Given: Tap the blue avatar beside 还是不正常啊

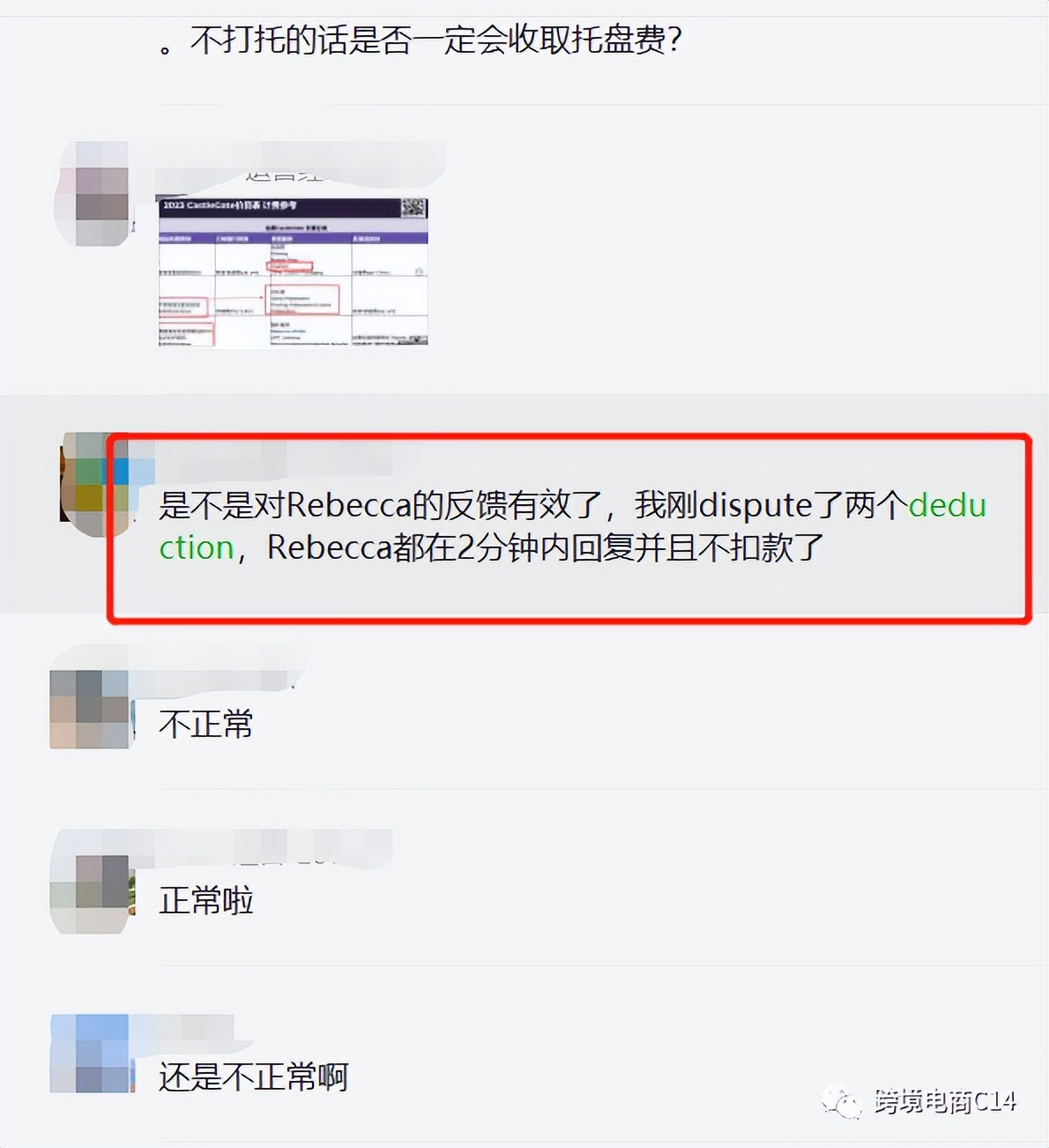Looking at the screenshot, I should (92, 1054).
